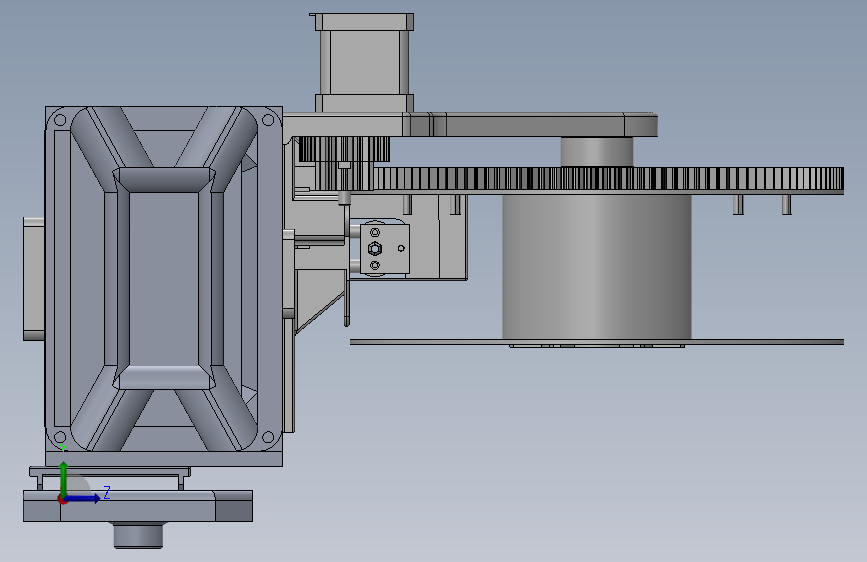Select the small pinion gear under the motor
The image size is (867, 562).
(344, 149)
